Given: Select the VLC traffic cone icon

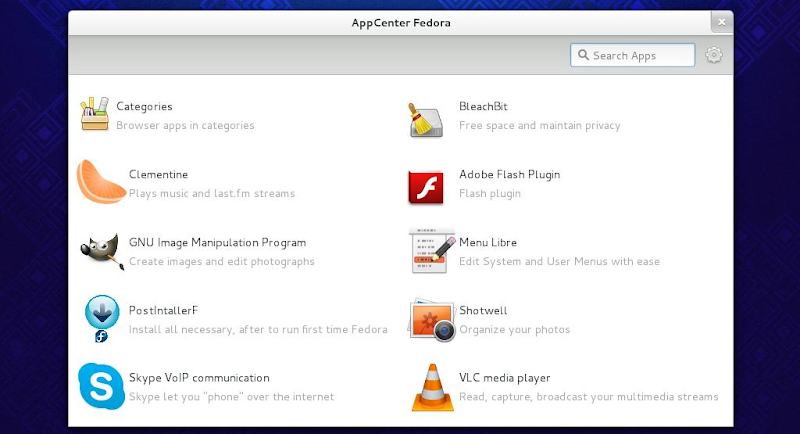Looking at the screenshot, I should (x=433, y=388).
